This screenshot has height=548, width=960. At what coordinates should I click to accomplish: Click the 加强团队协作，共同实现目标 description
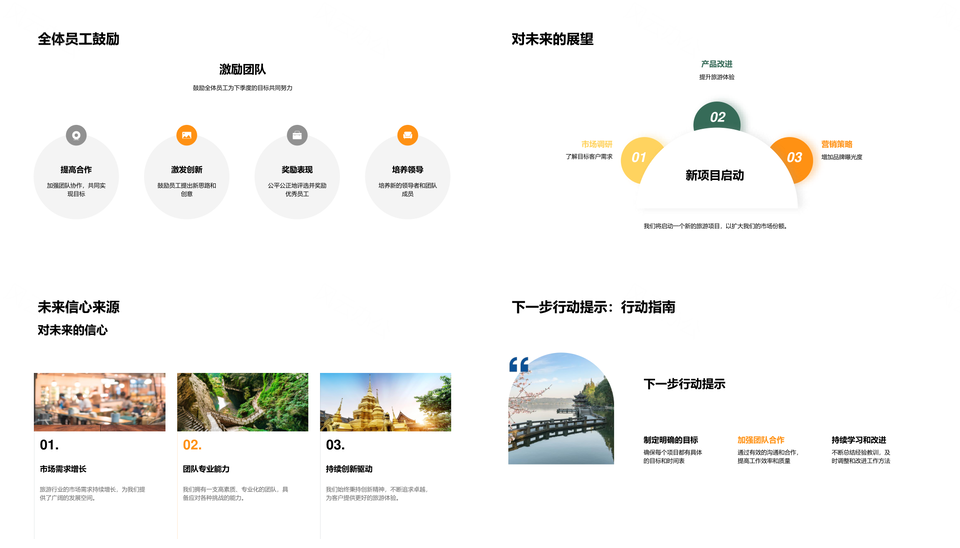(x=76, y=190)
